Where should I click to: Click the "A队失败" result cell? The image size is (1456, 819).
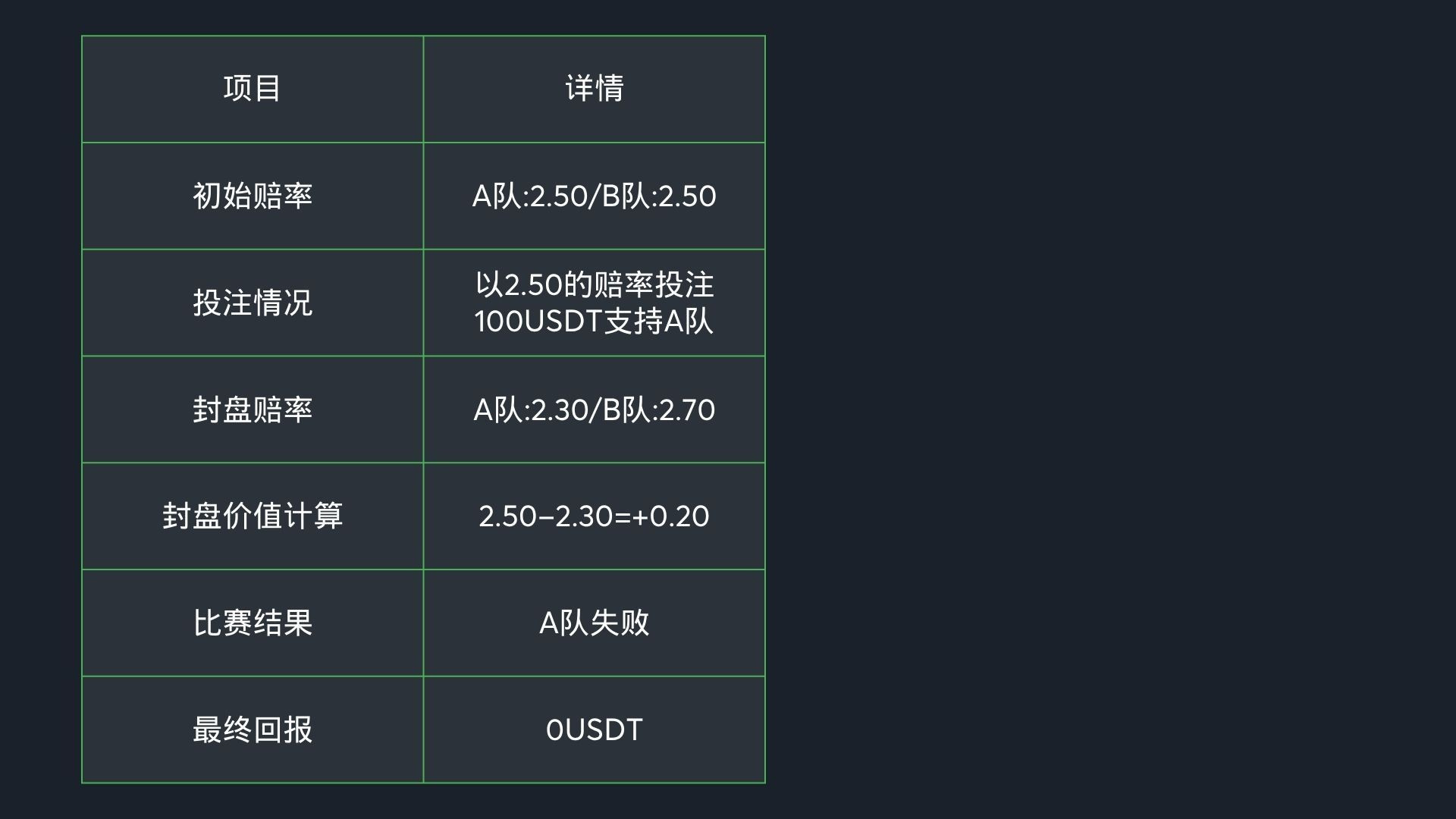594,623
